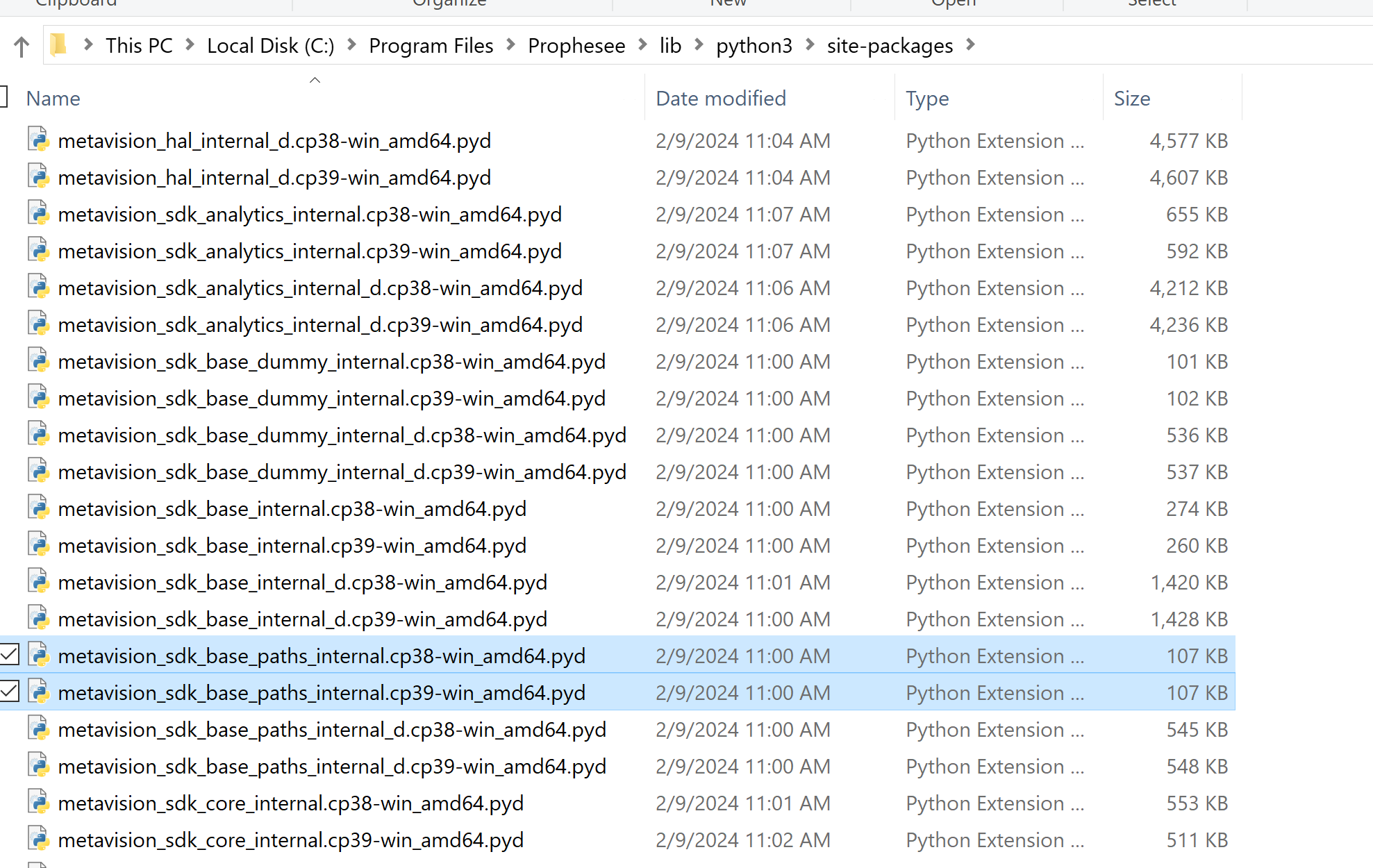Expand chevron after Local Disk (C:) breadcrumb
The width and height of the screenshot is (1373, 868).
click(x=351, y=45)
